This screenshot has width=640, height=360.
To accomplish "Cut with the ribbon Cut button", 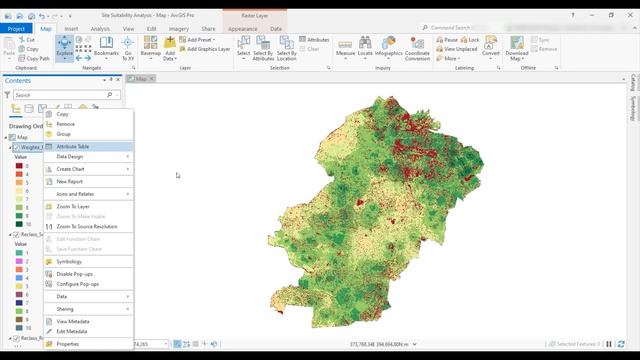I will pos(27,40).
